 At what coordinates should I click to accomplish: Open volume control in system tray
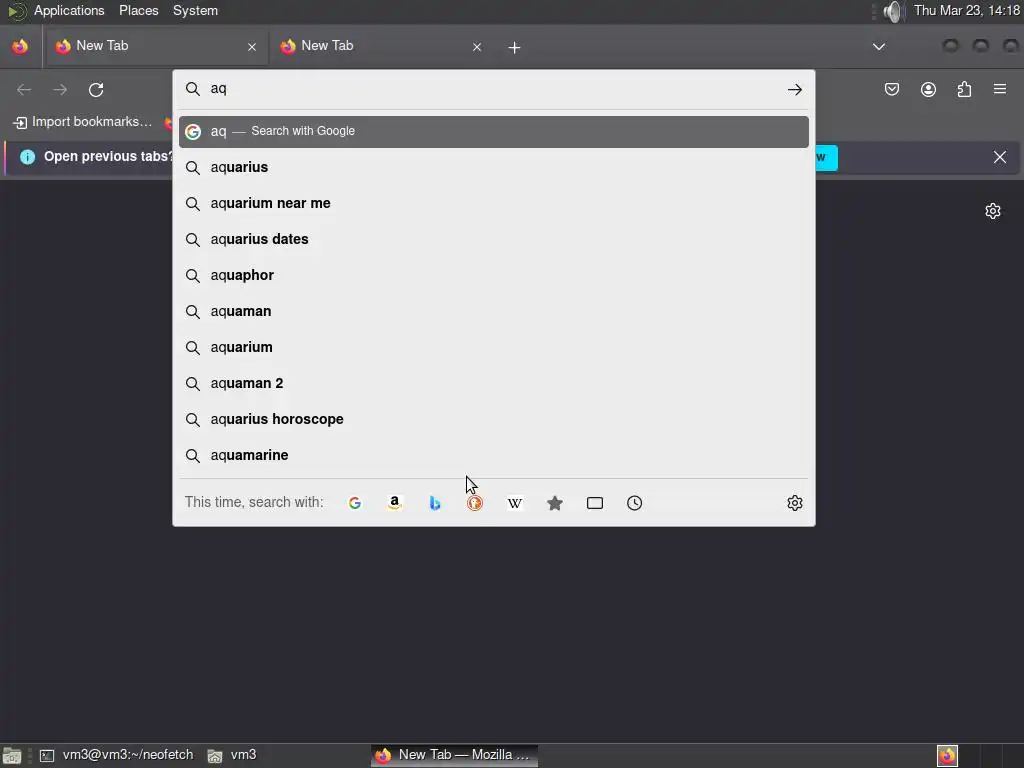pyautogui.click(x=893, y=11)
